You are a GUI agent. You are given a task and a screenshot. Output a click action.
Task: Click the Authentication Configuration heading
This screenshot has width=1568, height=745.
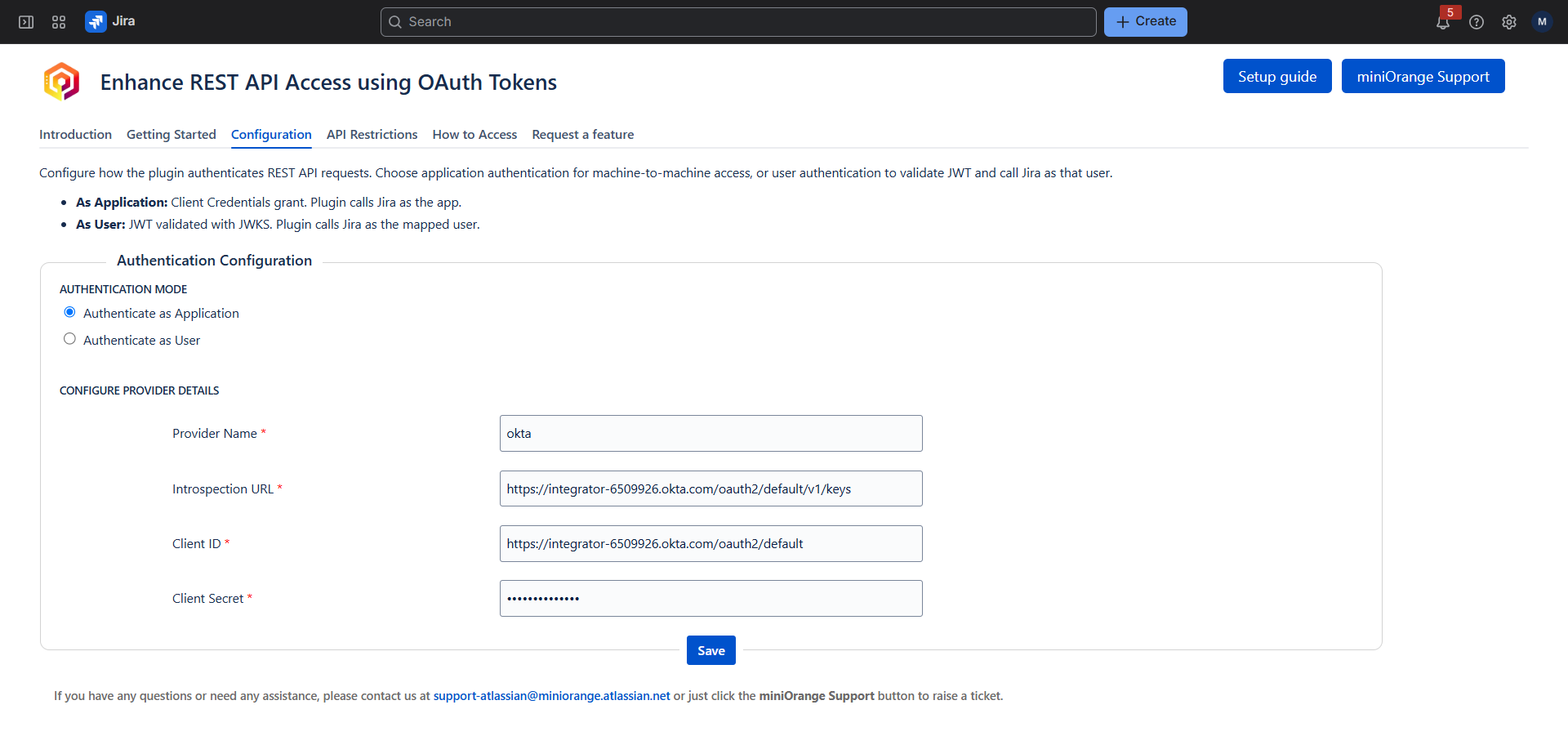point(214,261)
